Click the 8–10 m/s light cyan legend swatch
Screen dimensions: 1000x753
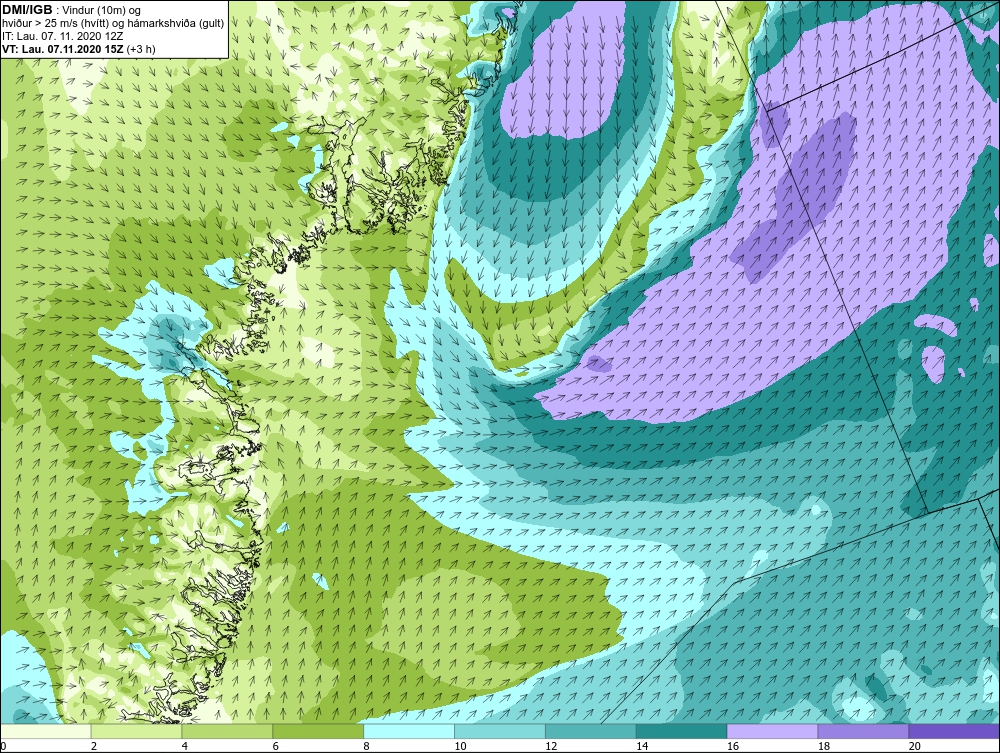click(409, 731)
